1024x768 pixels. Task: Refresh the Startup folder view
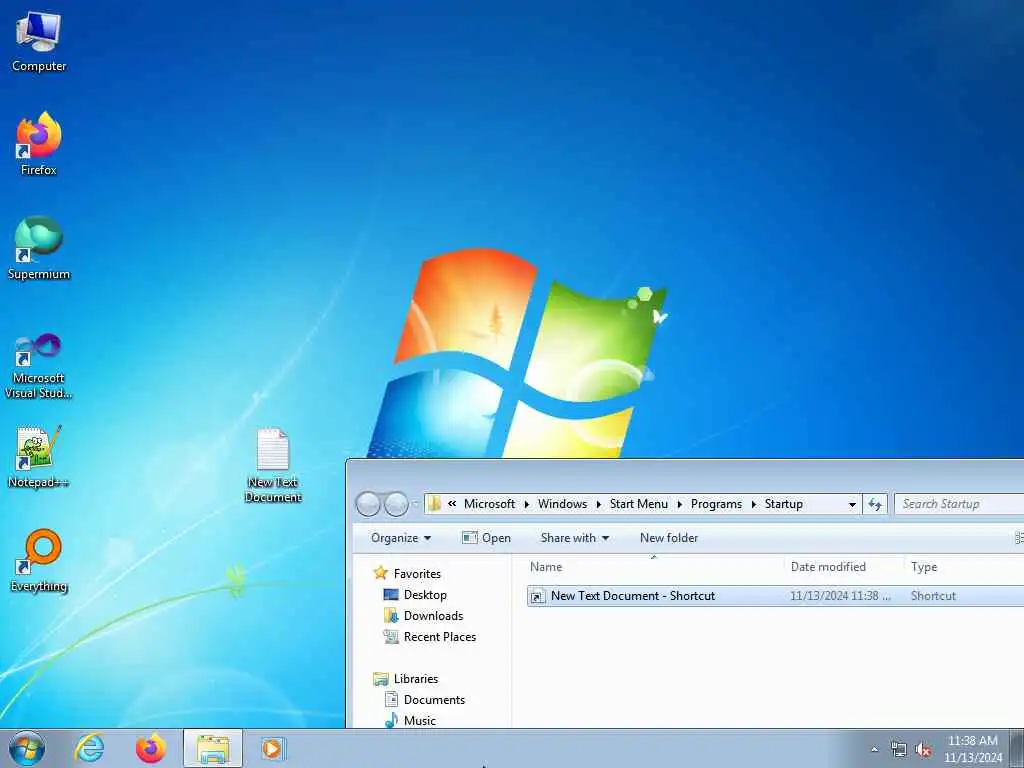pos(875,504)
